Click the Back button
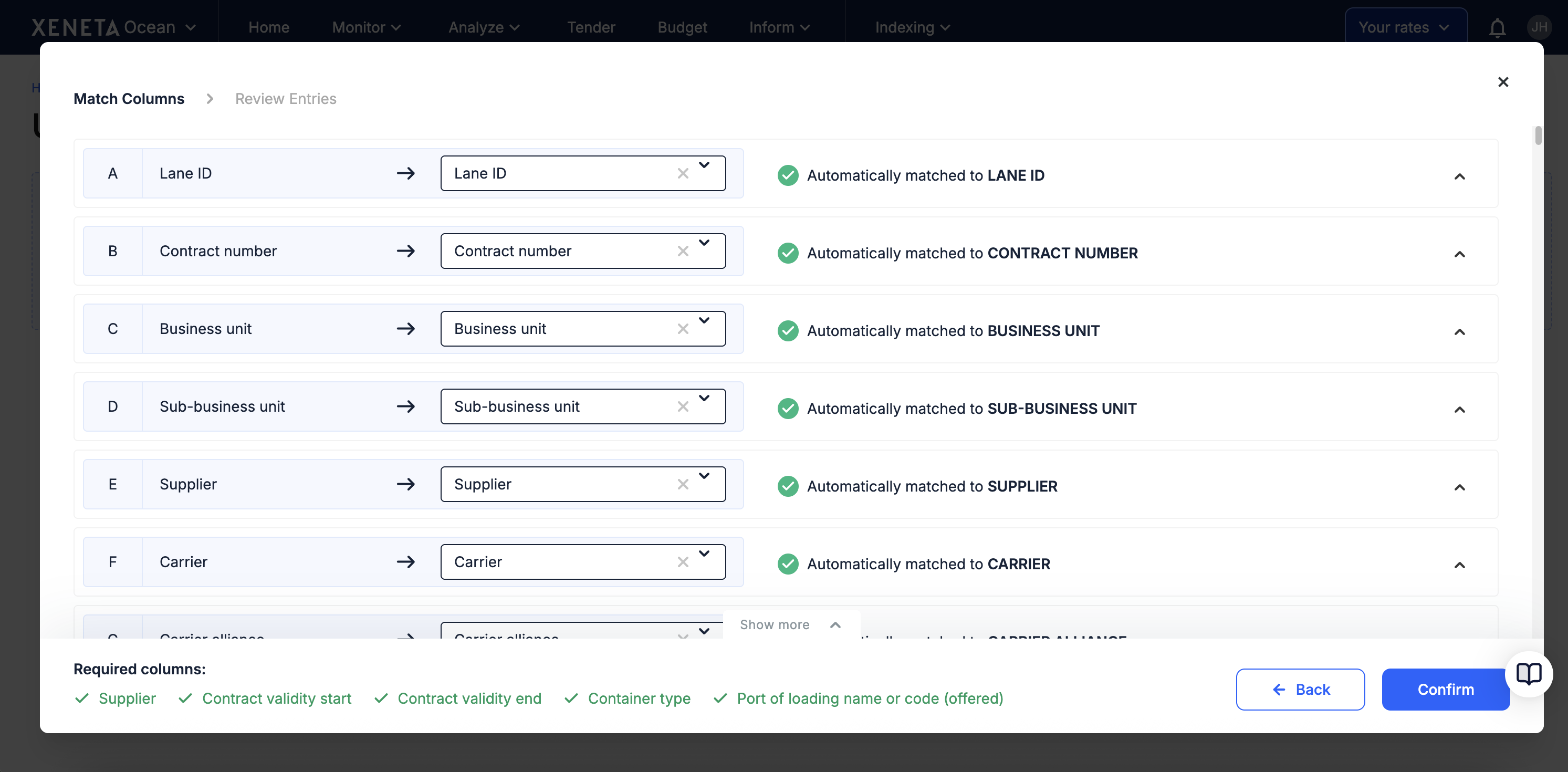 [x=1300, y=689]
